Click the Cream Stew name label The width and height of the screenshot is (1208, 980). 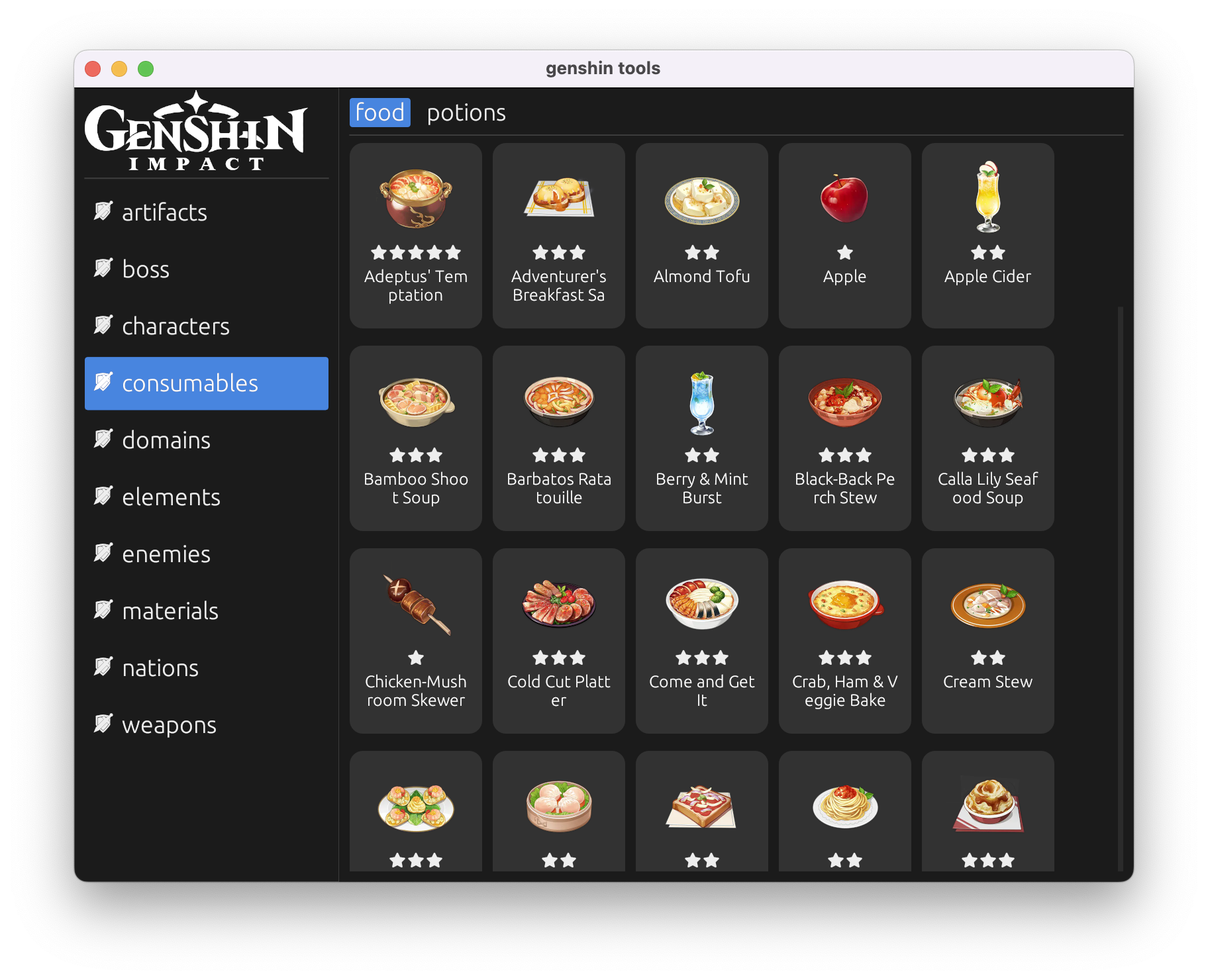(988, 682)
